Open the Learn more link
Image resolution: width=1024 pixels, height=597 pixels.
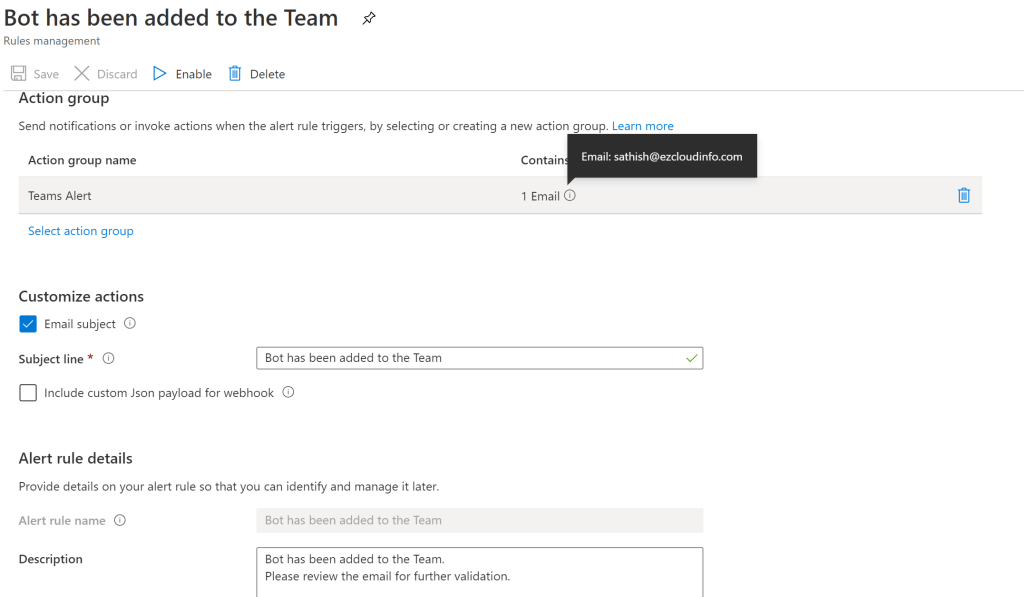(642, 126)
